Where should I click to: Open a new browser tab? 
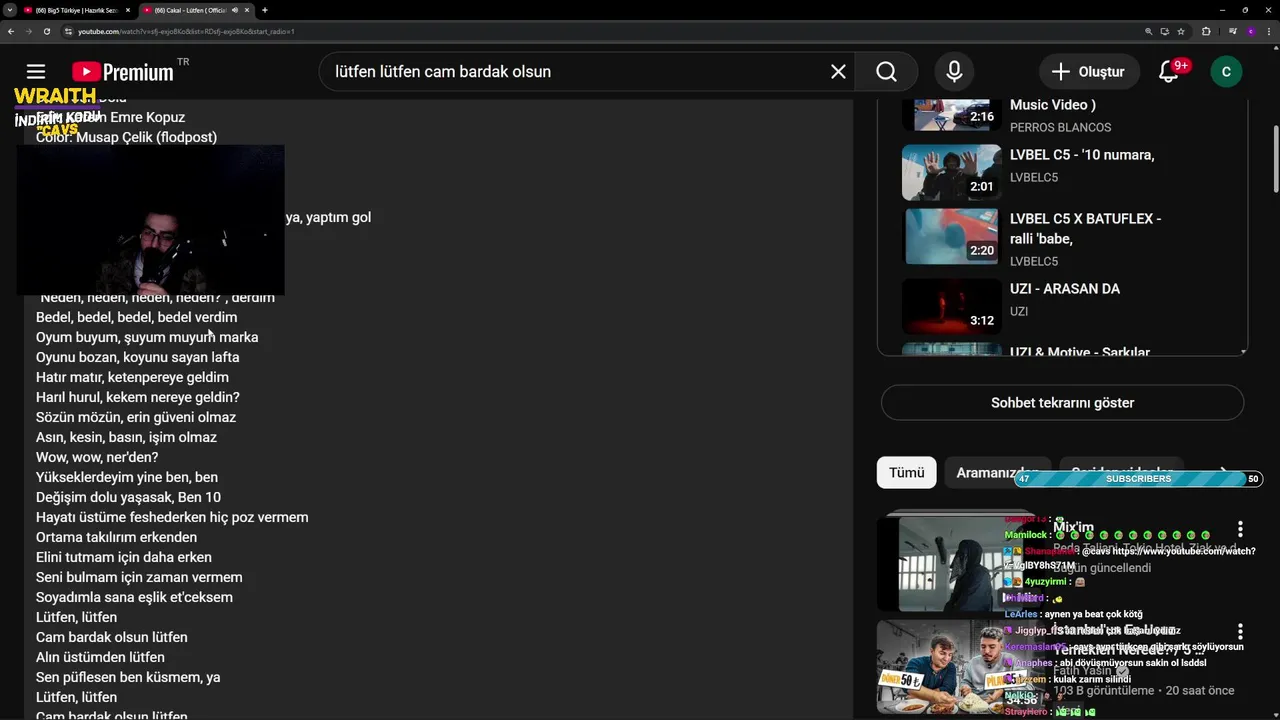[265, 10]
